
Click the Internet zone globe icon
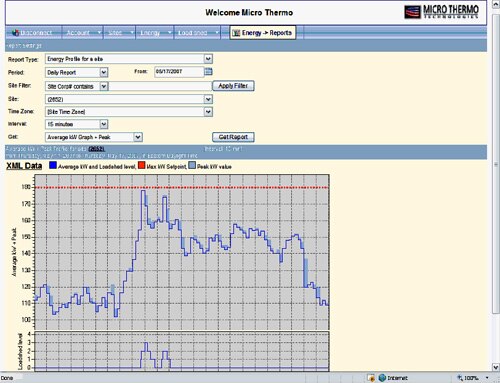(382, 378)
